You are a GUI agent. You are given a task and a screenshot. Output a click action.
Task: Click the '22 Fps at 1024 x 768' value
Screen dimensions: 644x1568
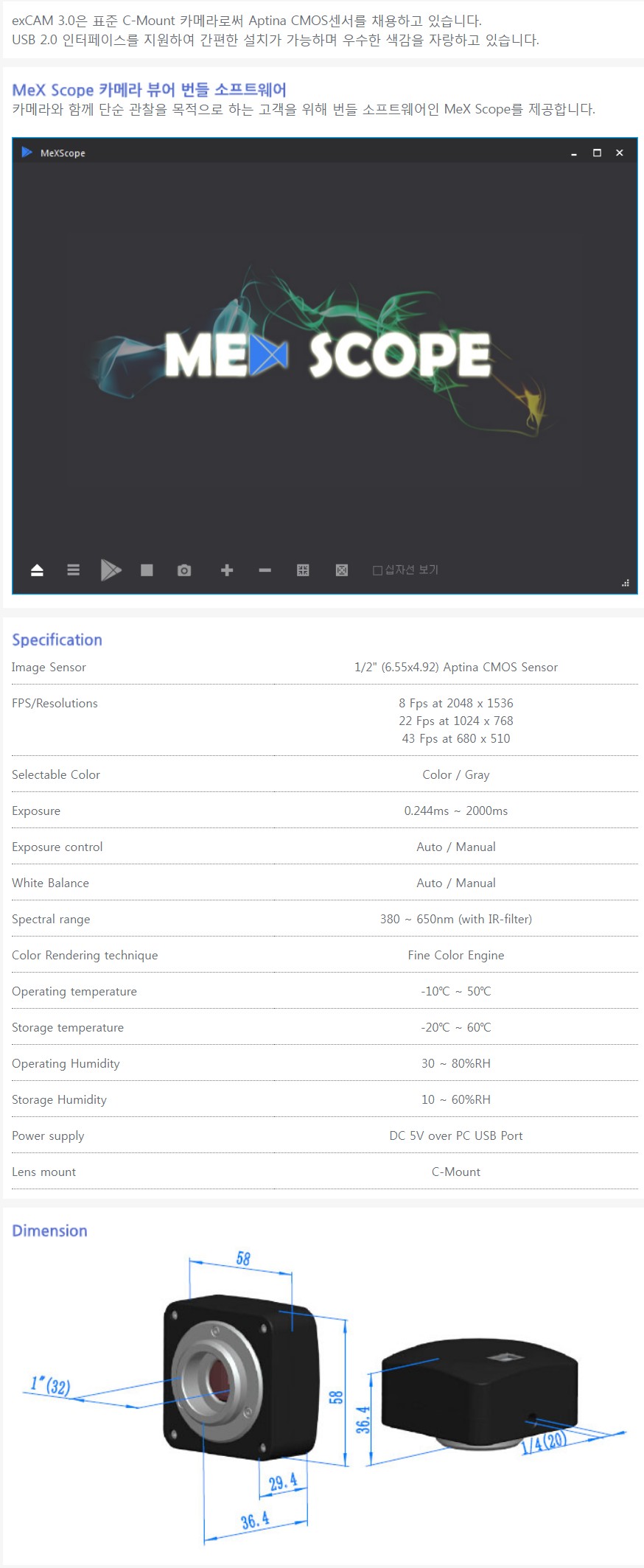tap(456, 721)
